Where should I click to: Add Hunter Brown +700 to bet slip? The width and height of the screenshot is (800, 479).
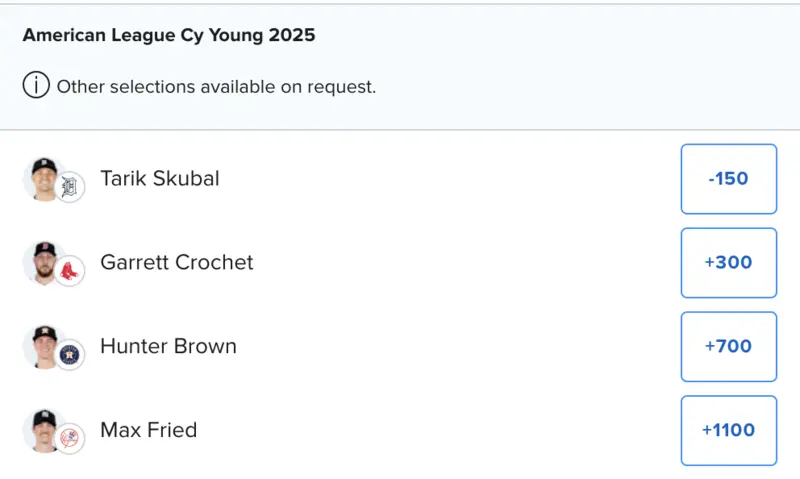tap(728, 347)
